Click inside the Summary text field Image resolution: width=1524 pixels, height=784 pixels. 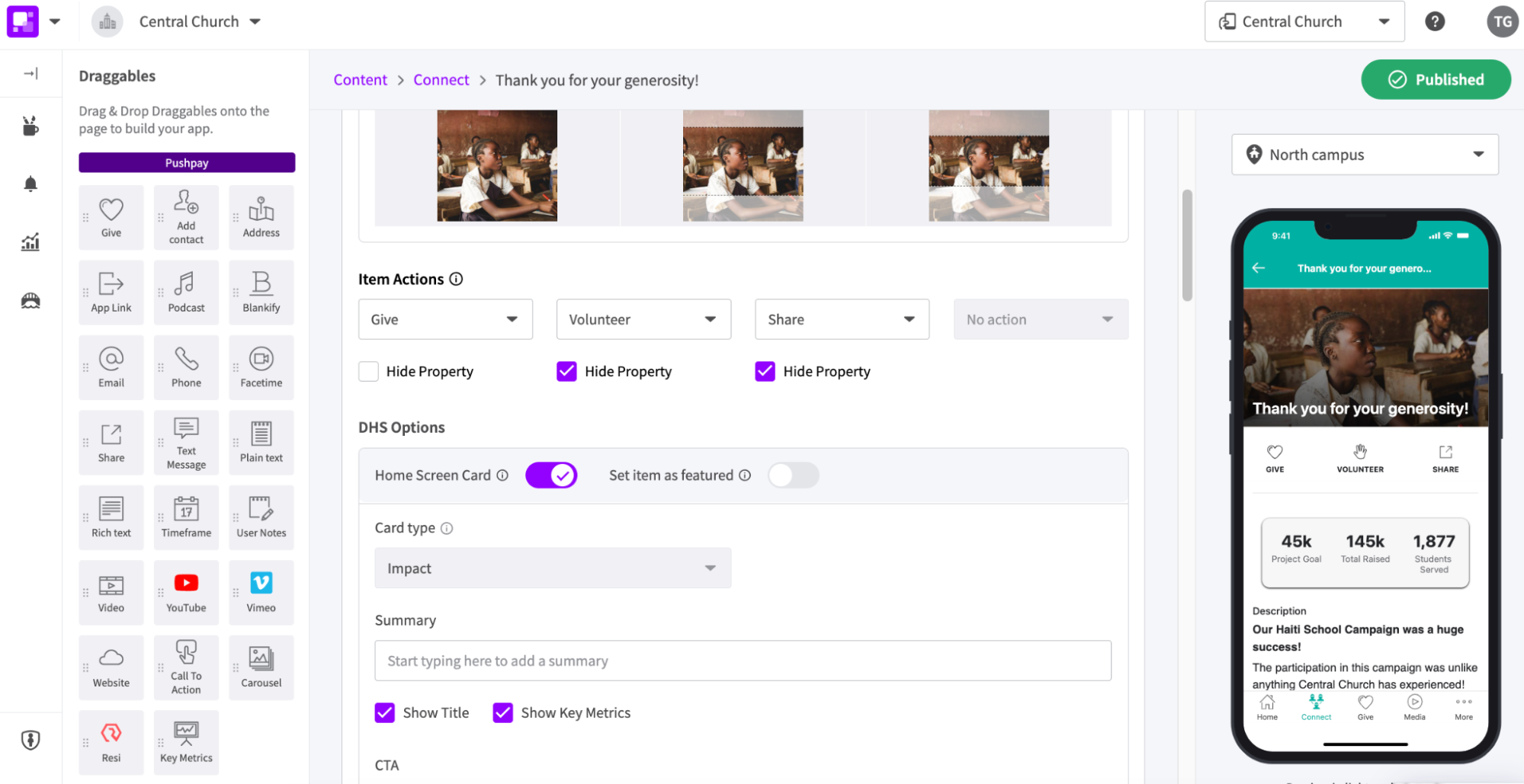[x=742, y=660]
